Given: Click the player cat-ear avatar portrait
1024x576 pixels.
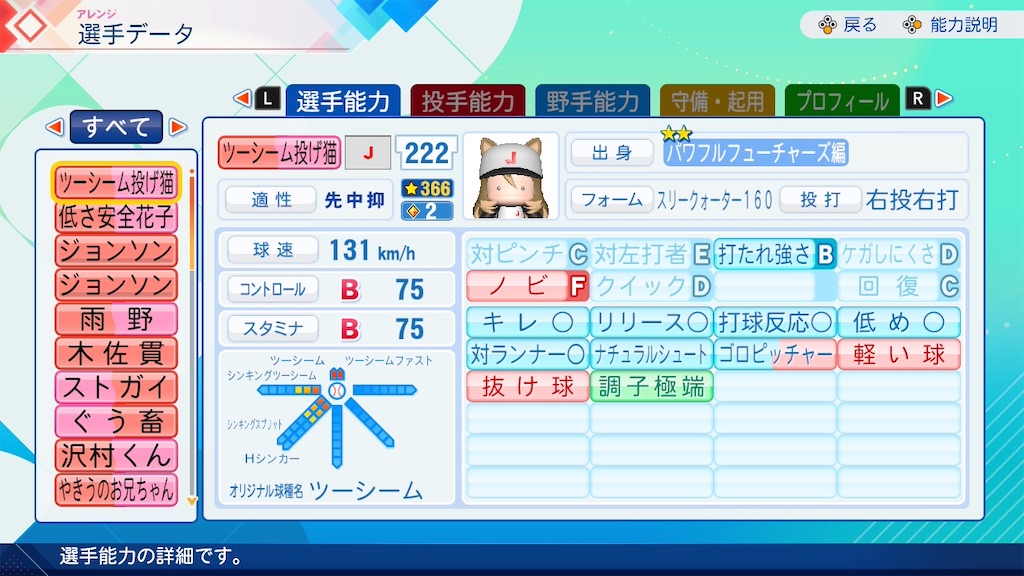Looking at the screenshot, I should point(511,177).
